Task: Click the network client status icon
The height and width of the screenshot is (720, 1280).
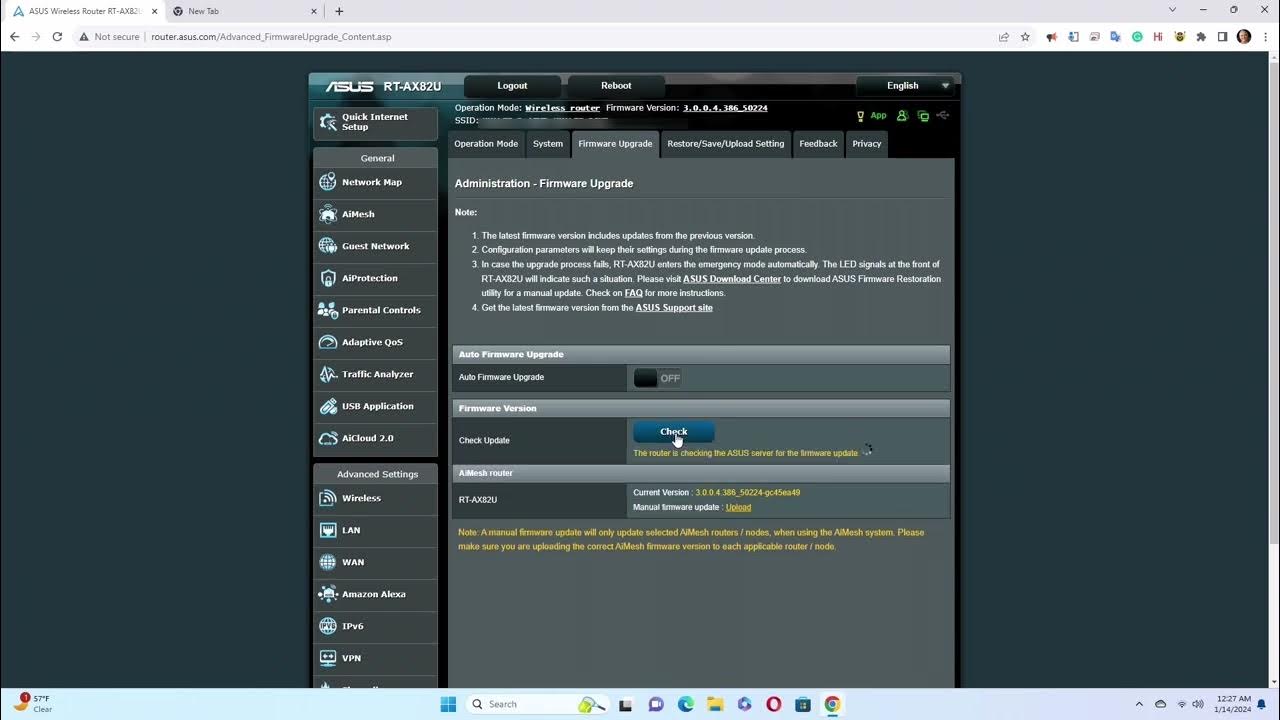Action: (923, 116)
